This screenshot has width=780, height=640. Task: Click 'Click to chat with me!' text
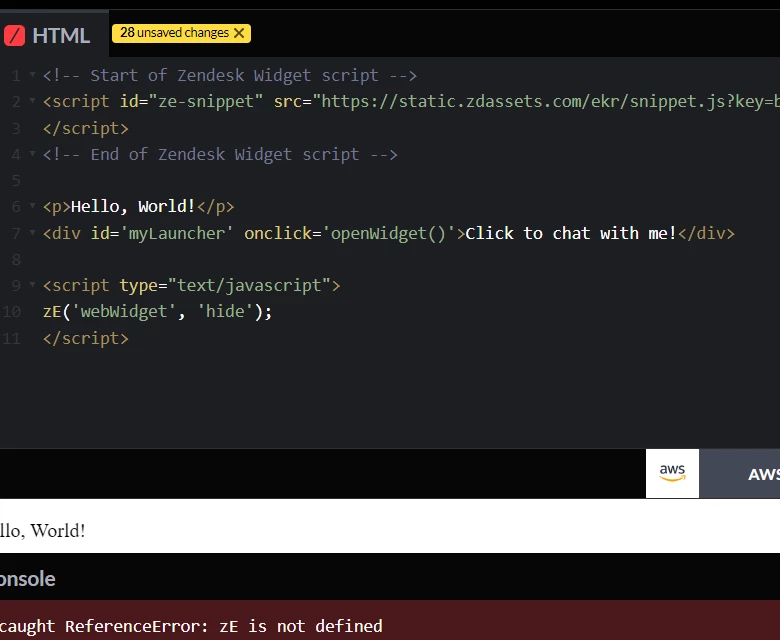click(571, 233)
